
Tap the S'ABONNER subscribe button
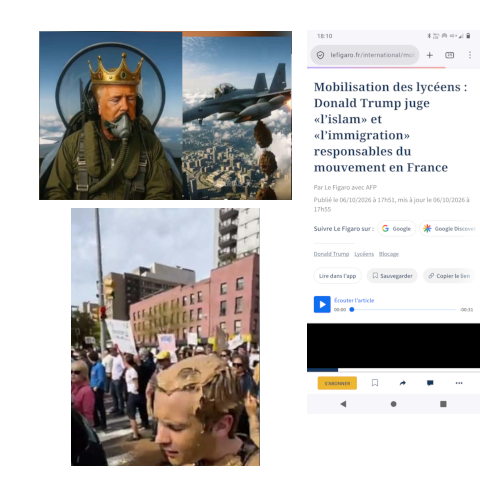pyautogui.click(x=337, y=383)
